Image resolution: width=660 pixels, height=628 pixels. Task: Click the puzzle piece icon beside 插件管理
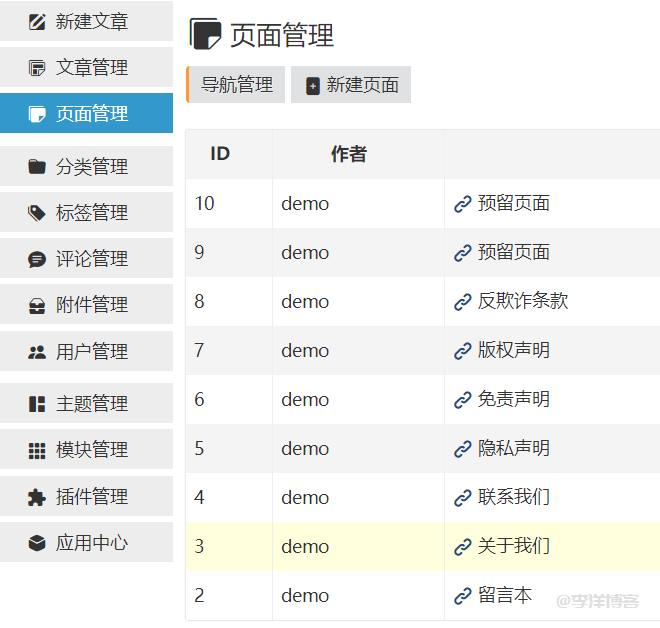(x=37, y=497)
